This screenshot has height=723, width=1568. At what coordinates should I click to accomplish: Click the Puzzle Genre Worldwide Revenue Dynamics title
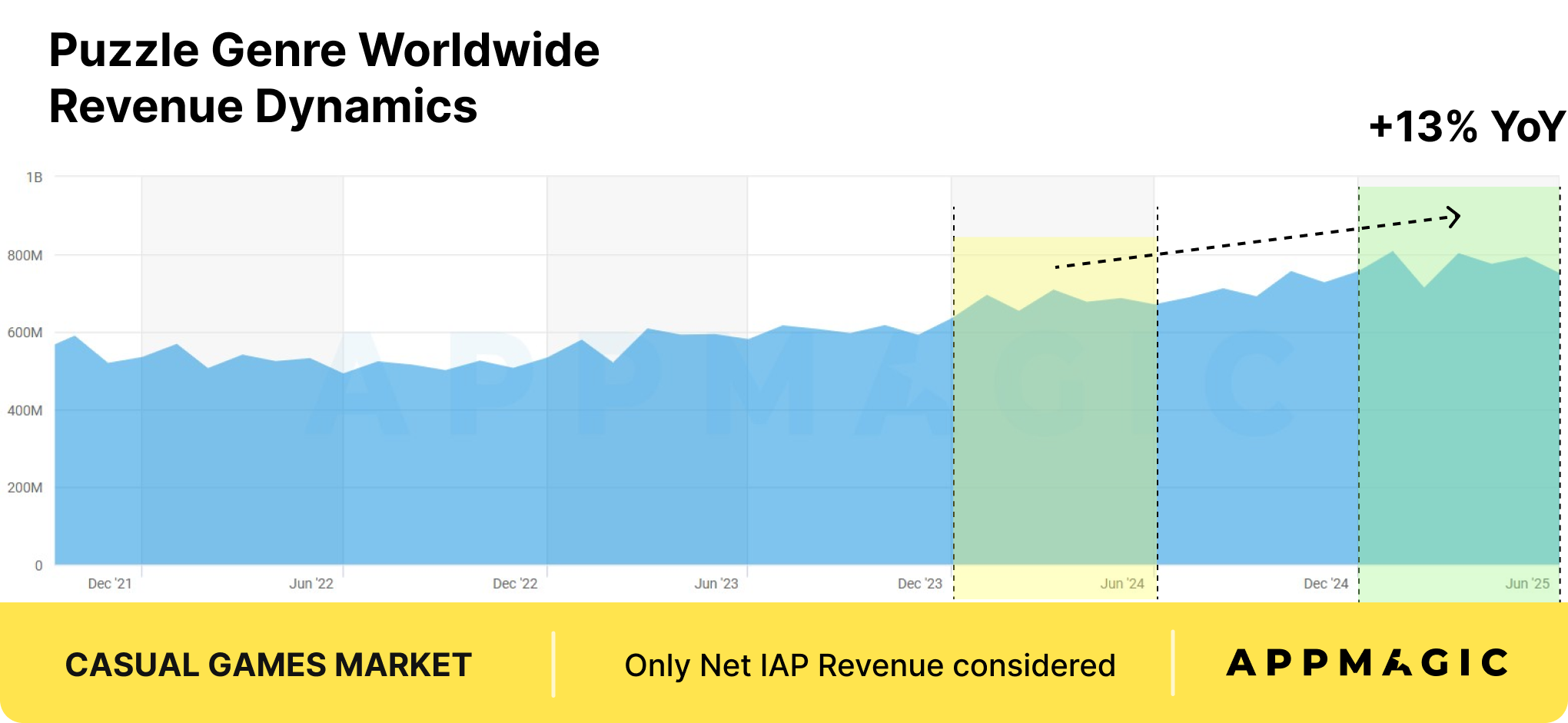coord(324,78)
